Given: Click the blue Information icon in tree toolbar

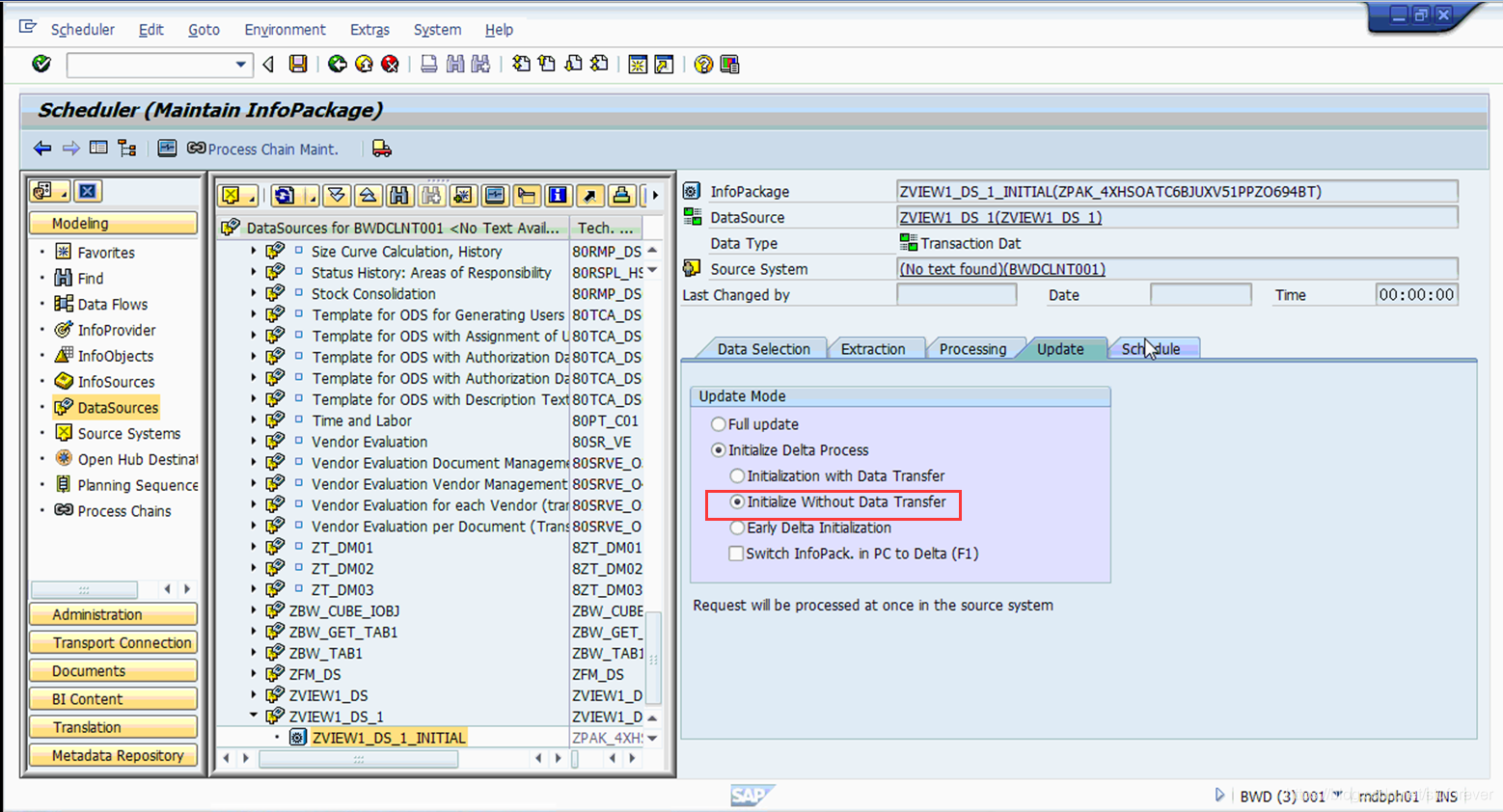Looking at the screenshot, I should pos(558,196).
